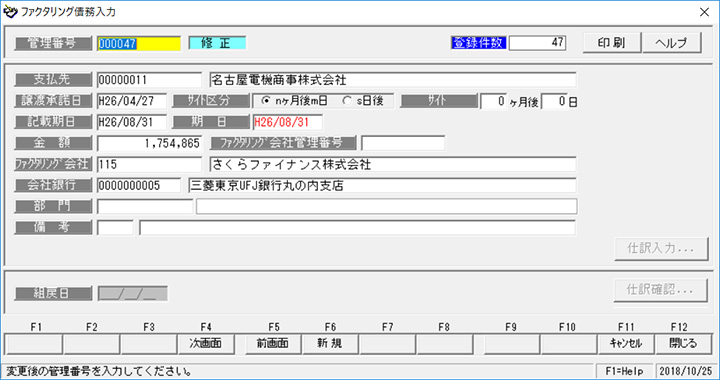Click the empty F7 function key button

(387, 344)
